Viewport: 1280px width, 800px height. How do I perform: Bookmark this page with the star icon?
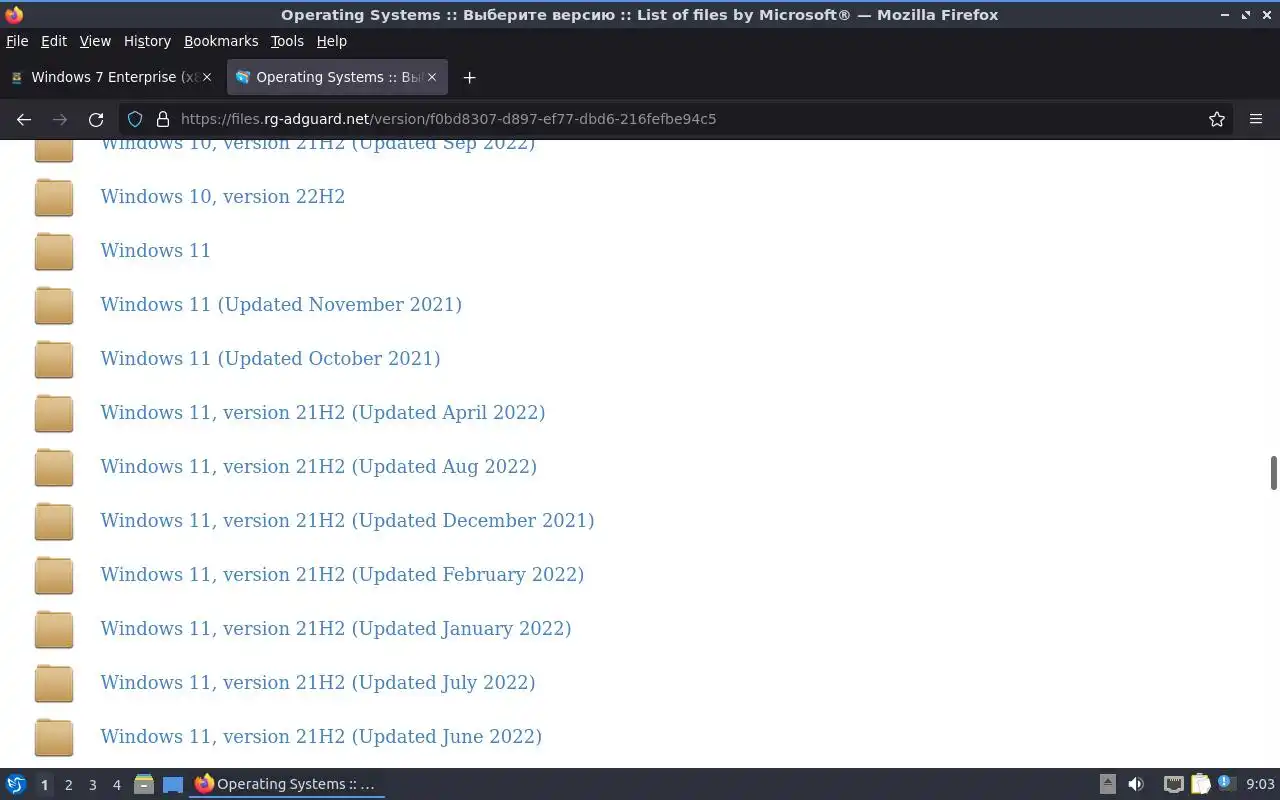(x=1217, y=119)
